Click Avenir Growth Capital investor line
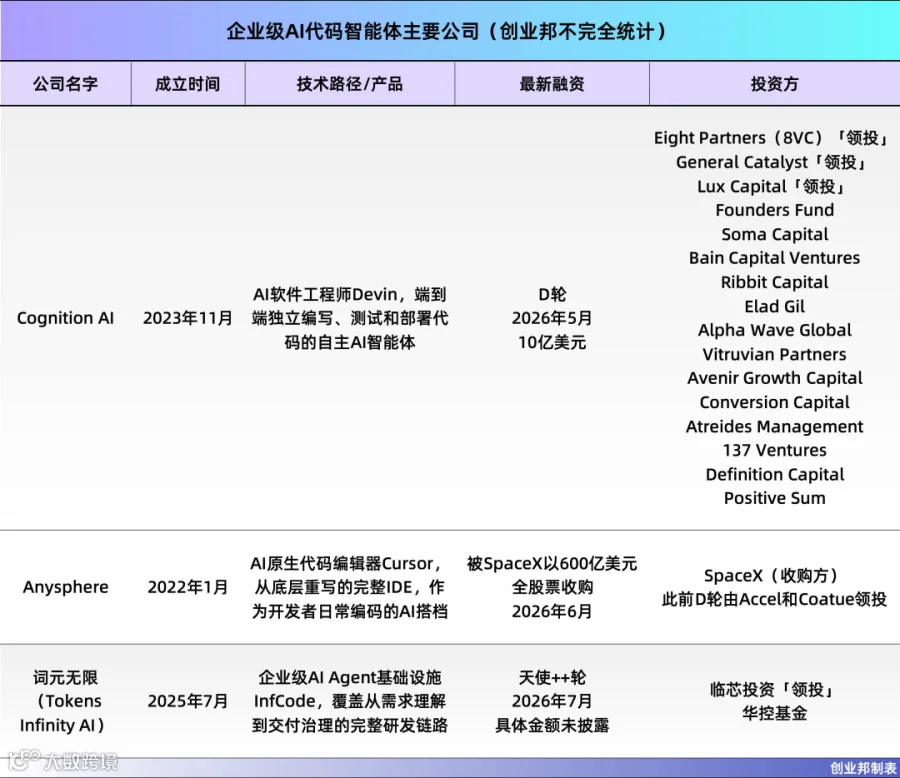 tap(774, 378)
